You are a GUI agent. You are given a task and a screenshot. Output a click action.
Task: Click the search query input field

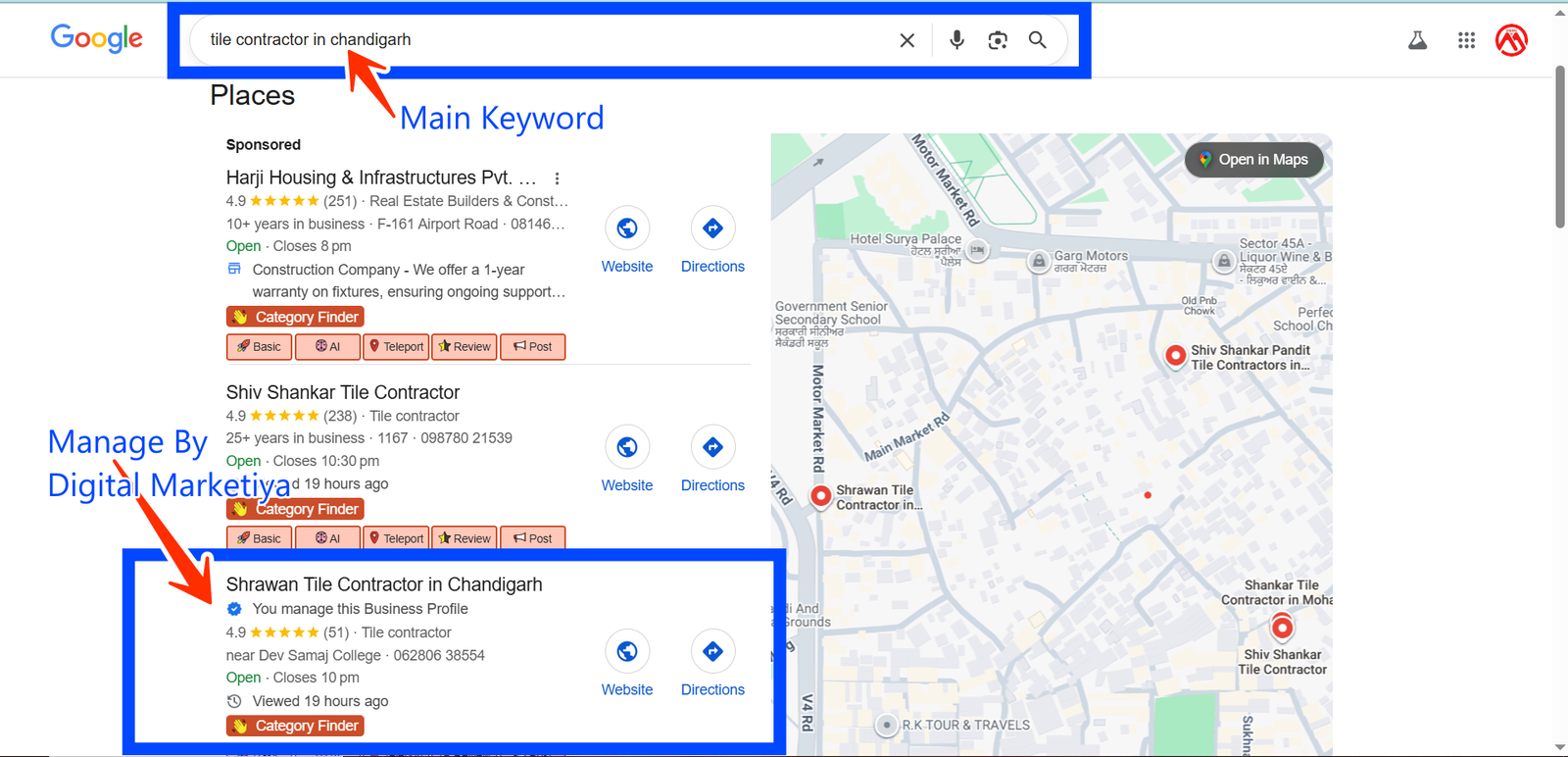539,40
